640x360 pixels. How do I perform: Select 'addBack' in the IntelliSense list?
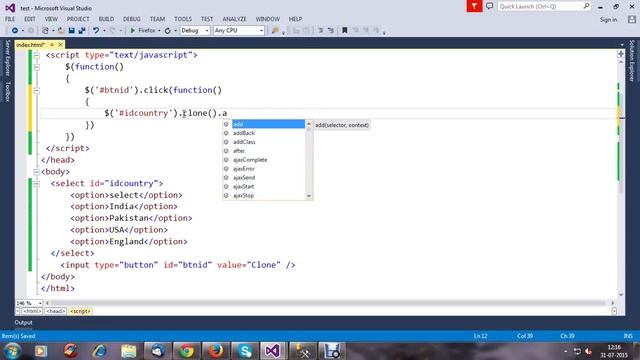(x=268, y=133)
